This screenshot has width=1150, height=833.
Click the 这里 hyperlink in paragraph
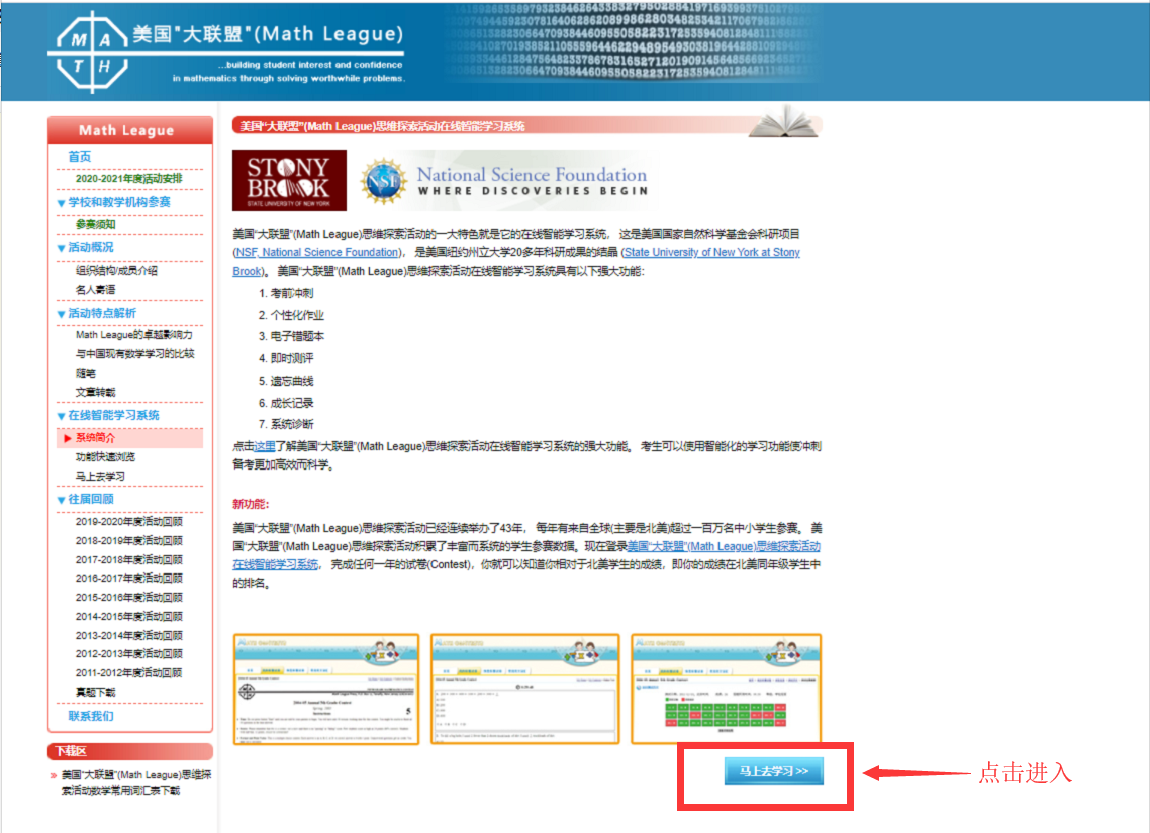click(x=265, y=447)
